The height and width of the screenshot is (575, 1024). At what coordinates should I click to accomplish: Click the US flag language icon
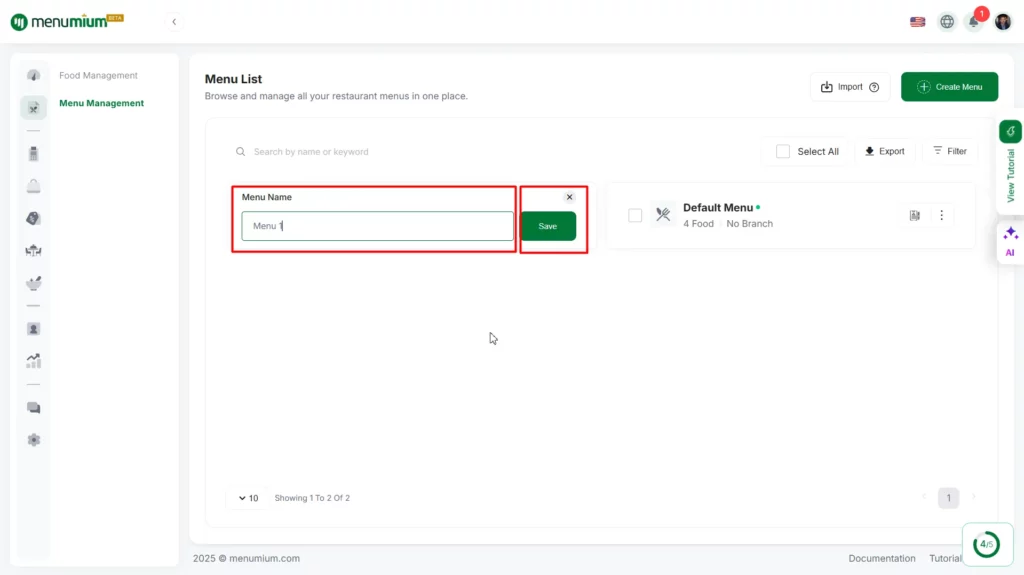point(918,22)
